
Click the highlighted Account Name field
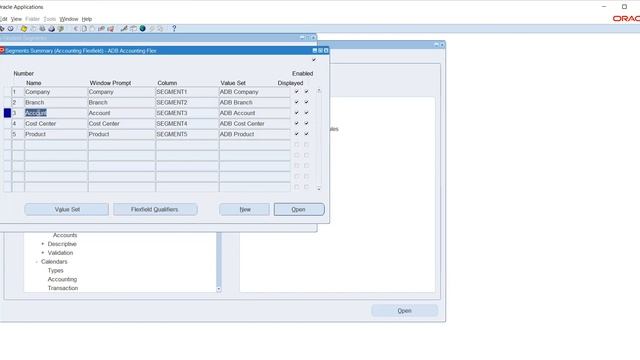(x=56, y=113)
